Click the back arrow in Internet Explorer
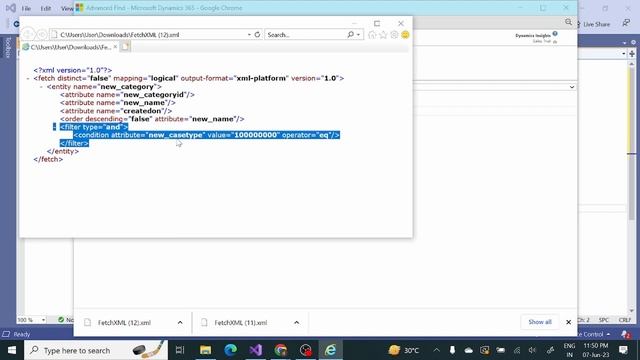 pyautogui.click(x=28, y=34)
